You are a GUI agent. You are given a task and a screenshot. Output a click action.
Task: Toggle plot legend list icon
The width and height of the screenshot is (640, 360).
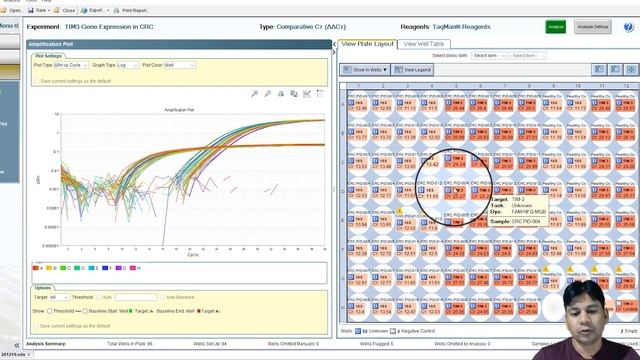tap(320, 94)
